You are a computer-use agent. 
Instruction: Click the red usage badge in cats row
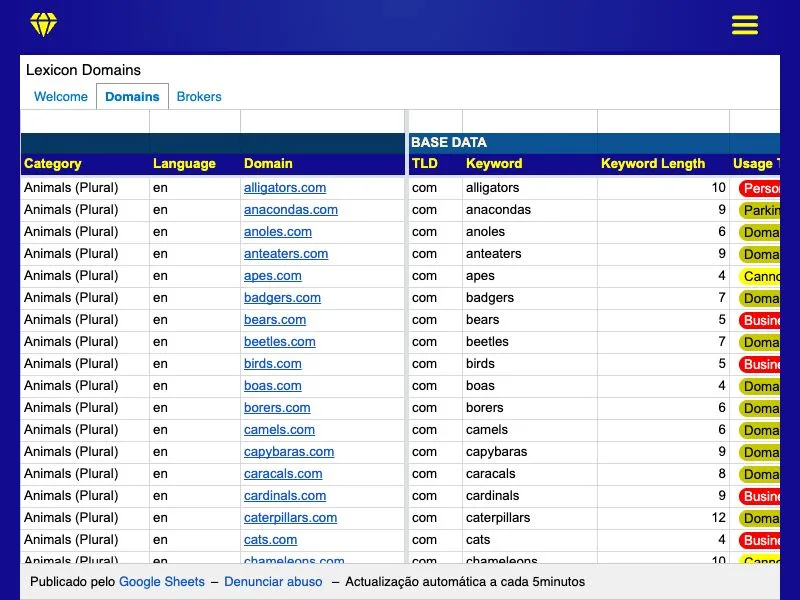[759, 540]
